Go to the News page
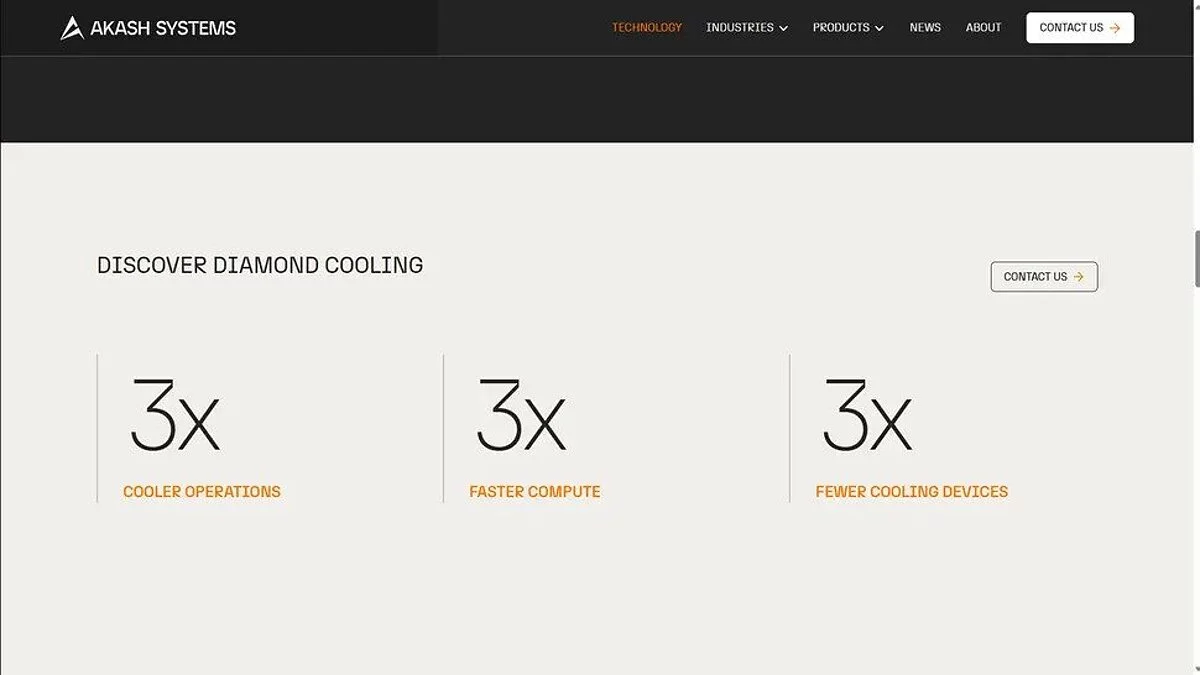The width and height of the screenshot is (1200, 675). [x=925, y=28]
